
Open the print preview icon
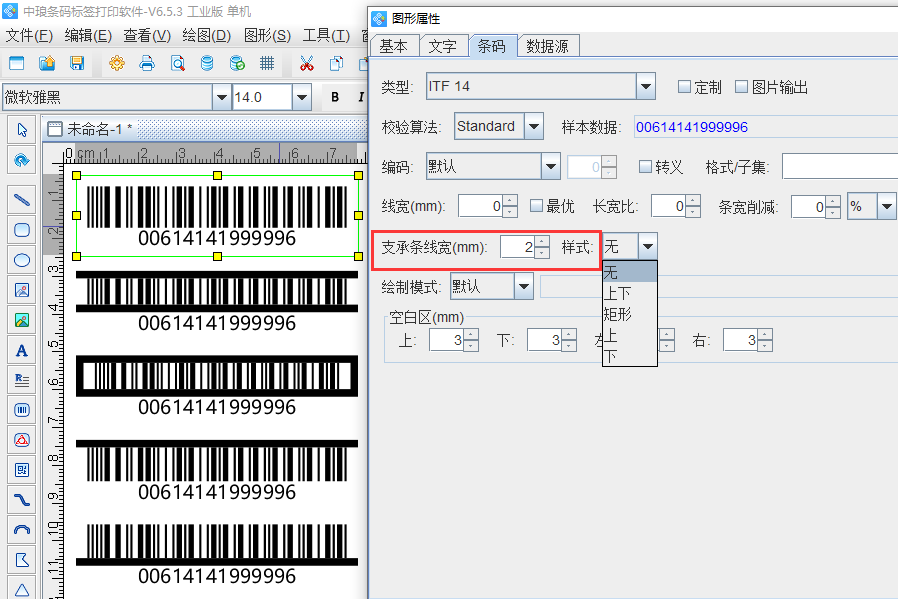coord(177,64)
